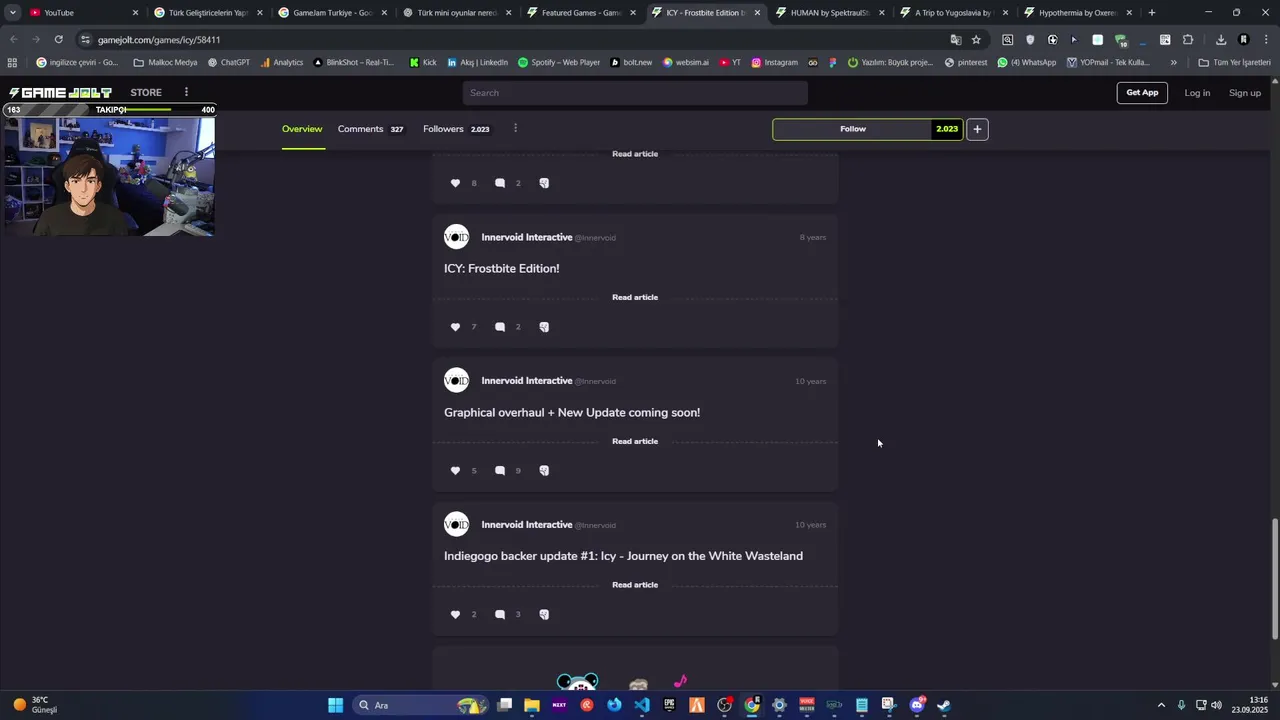Click Innervoid avatar on Graphical overhaul post
Image resolution: width=1280 pixels, height=720 pixels.
pyautogui.click(x=456, y=381)
